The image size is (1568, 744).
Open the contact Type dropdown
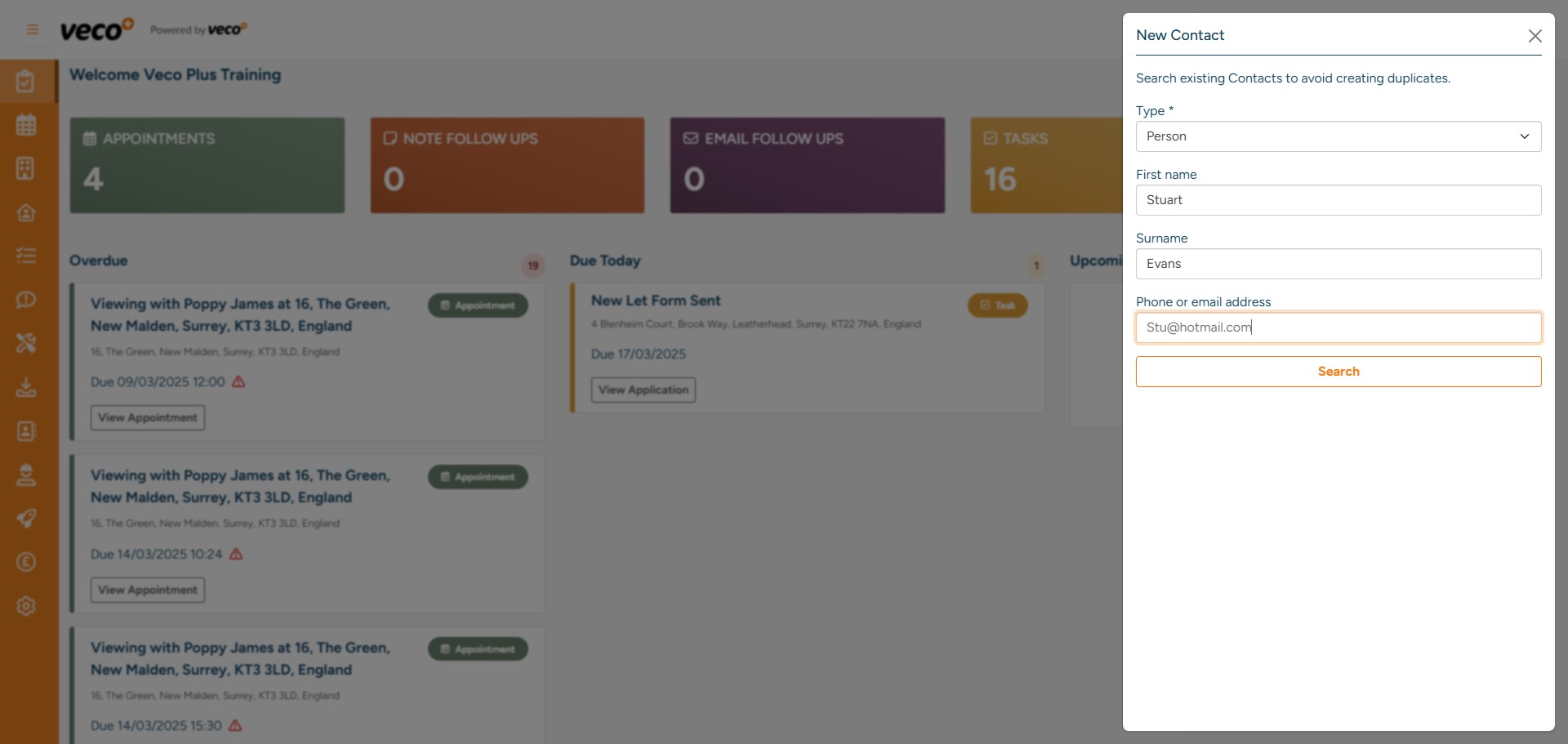[x=1338, y=136]
